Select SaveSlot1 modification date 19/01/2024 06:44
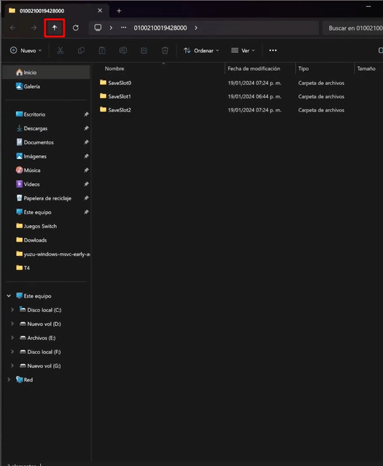Screen dimensions: 383x466 (x=254, y=97)
